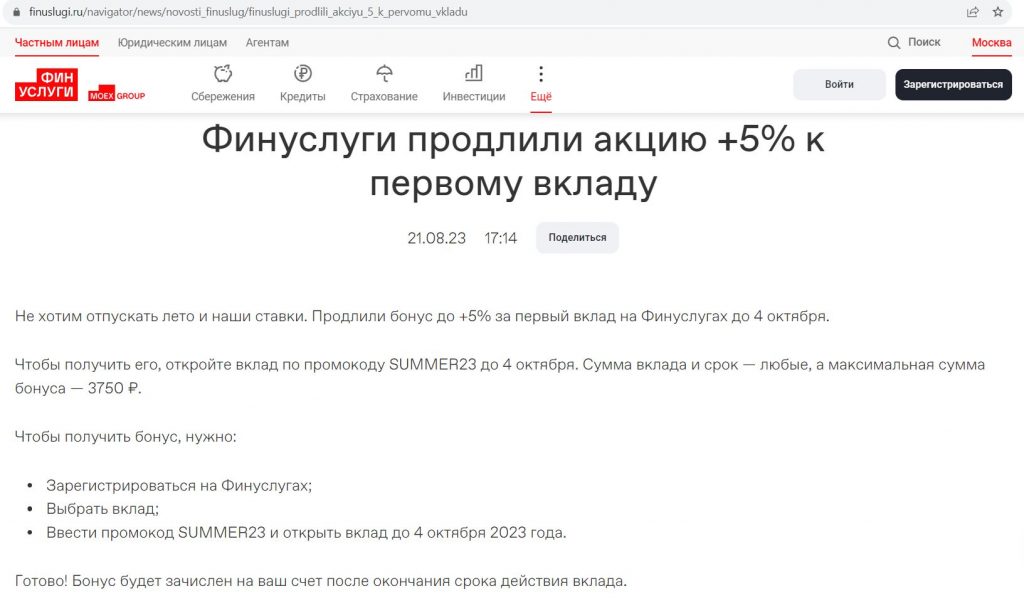This screenshot has height=601, width=1024.
Task: Open the Инвестиции chart menu
Action: click(474, 83)
